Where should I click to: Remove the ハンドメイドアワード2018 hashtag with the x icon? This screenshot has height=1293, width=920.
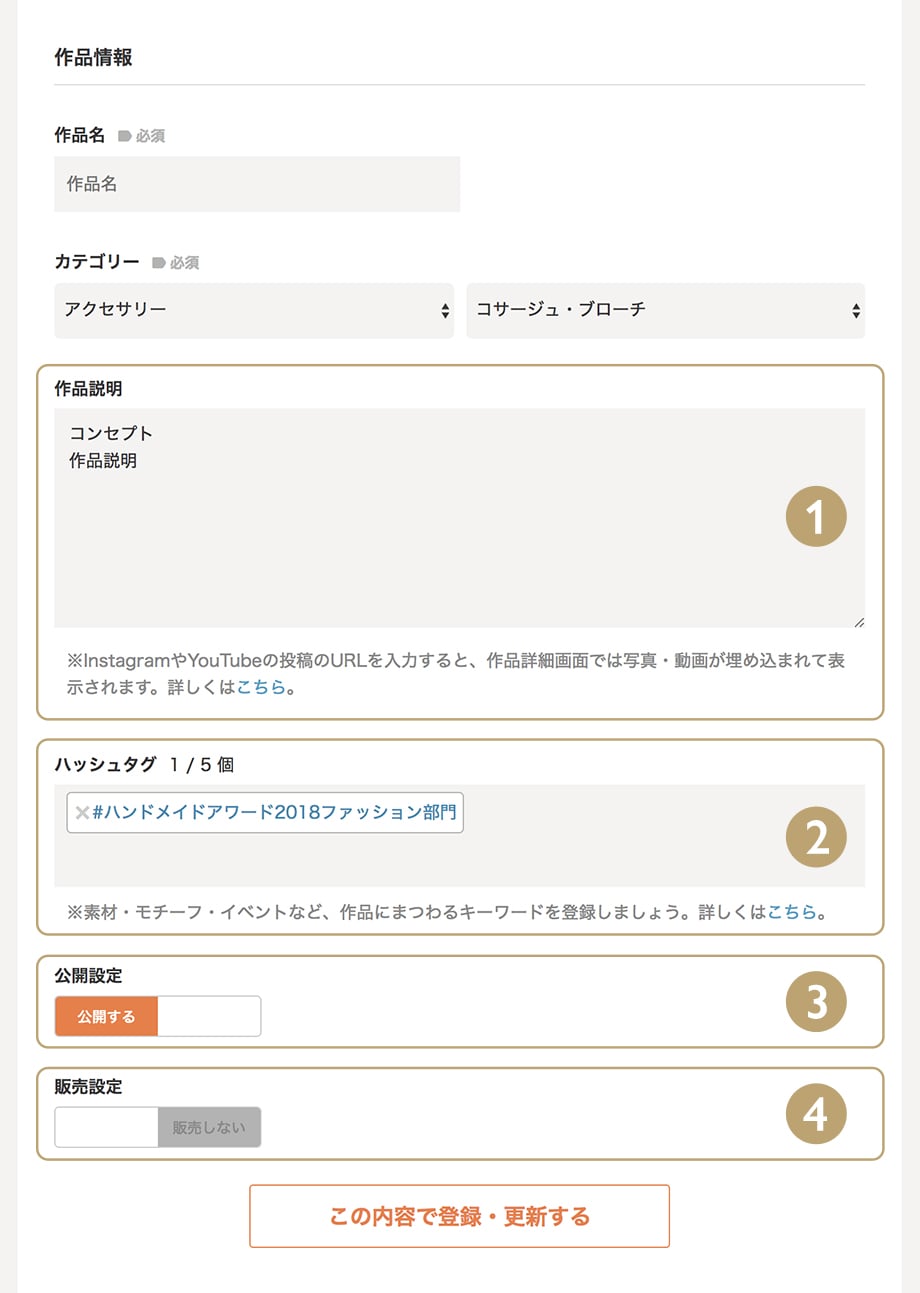click(83, 813)
